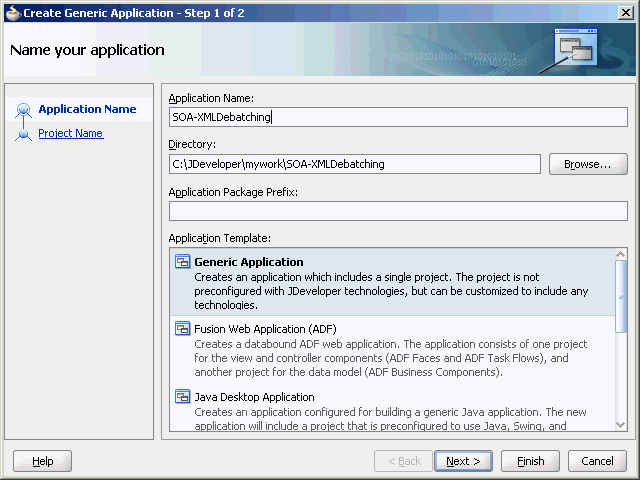The image size is (640, 480).
Task: Click the Generic Application description text
Action: tap(391, 291)
